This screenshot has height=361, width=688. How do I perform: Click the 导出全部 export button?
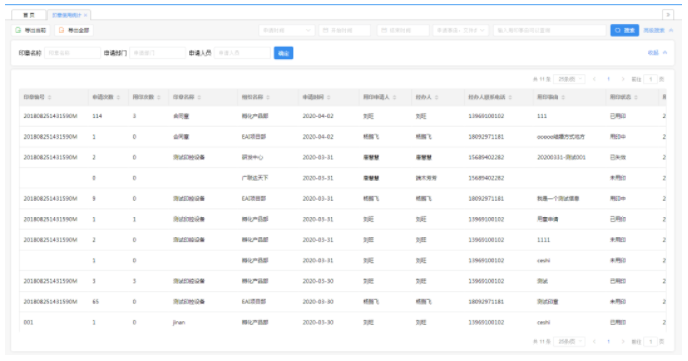(x=74, y=30)
